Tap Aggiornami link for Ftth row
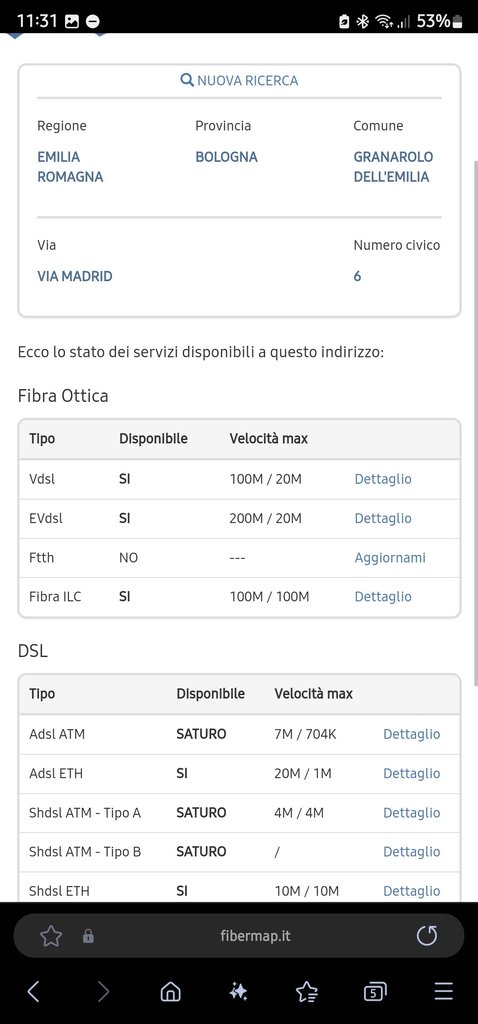The height and width of the screenshot is (1024, 478). tap(390, 557)
